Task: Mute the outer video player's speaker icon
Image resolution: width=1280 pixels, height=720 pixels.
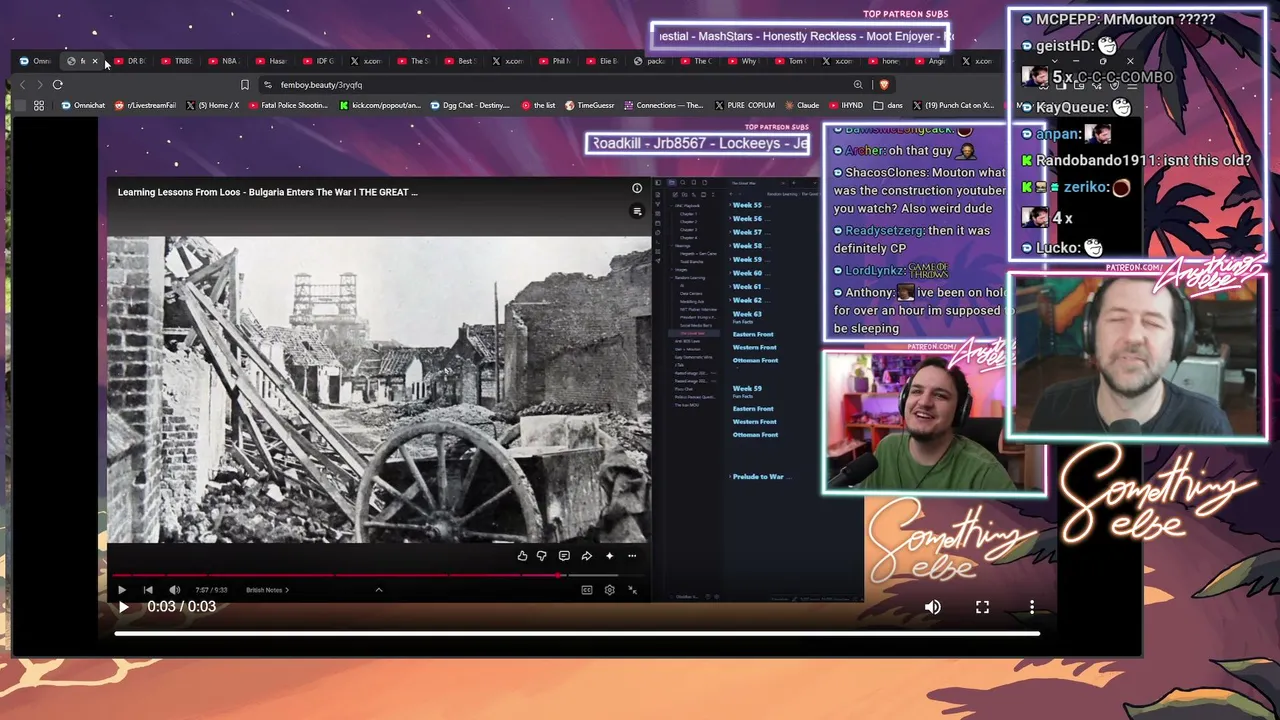Action: 932,607
